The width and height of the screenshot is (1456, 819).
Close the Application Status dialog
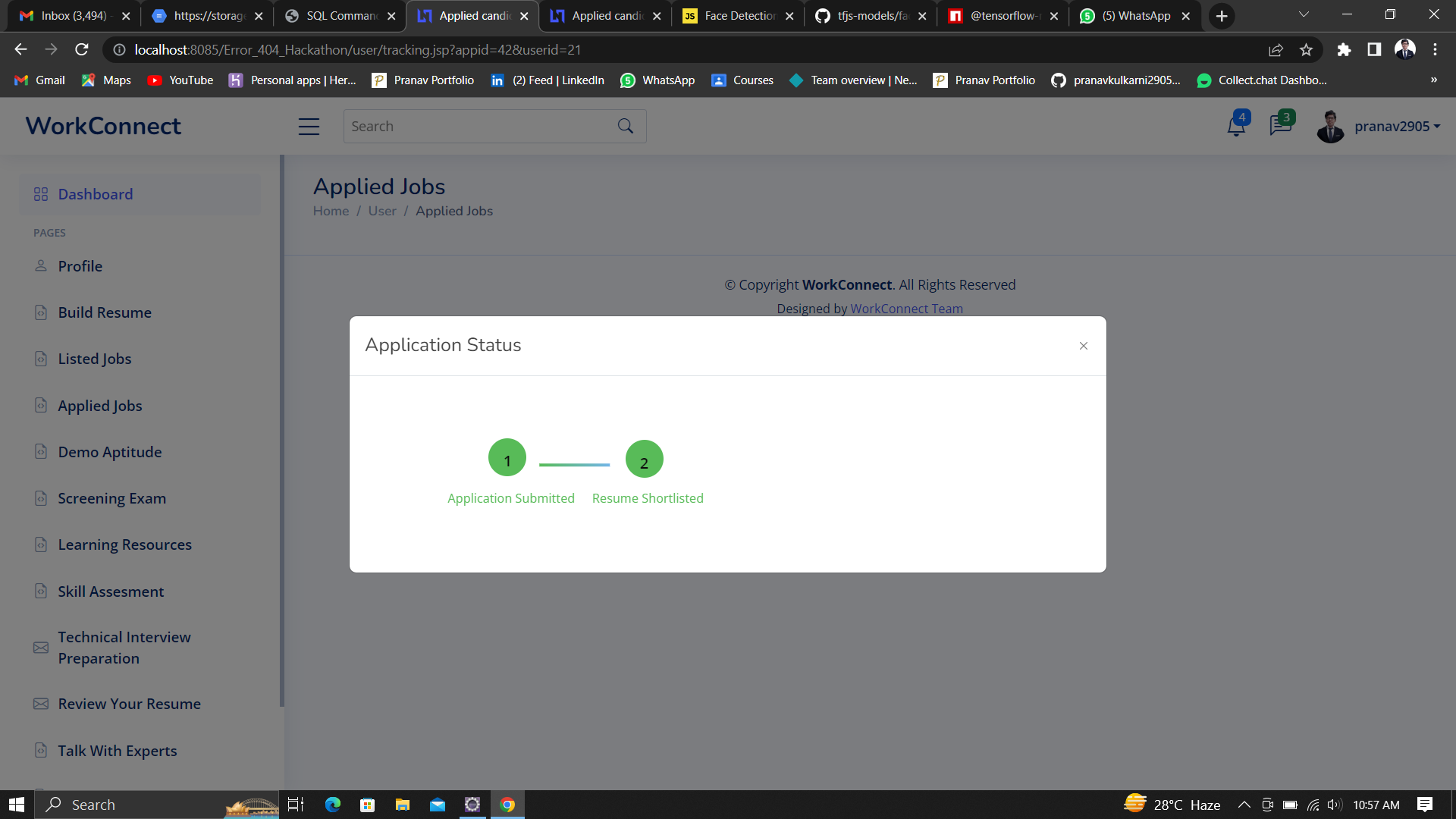(x=1084, y=346)
